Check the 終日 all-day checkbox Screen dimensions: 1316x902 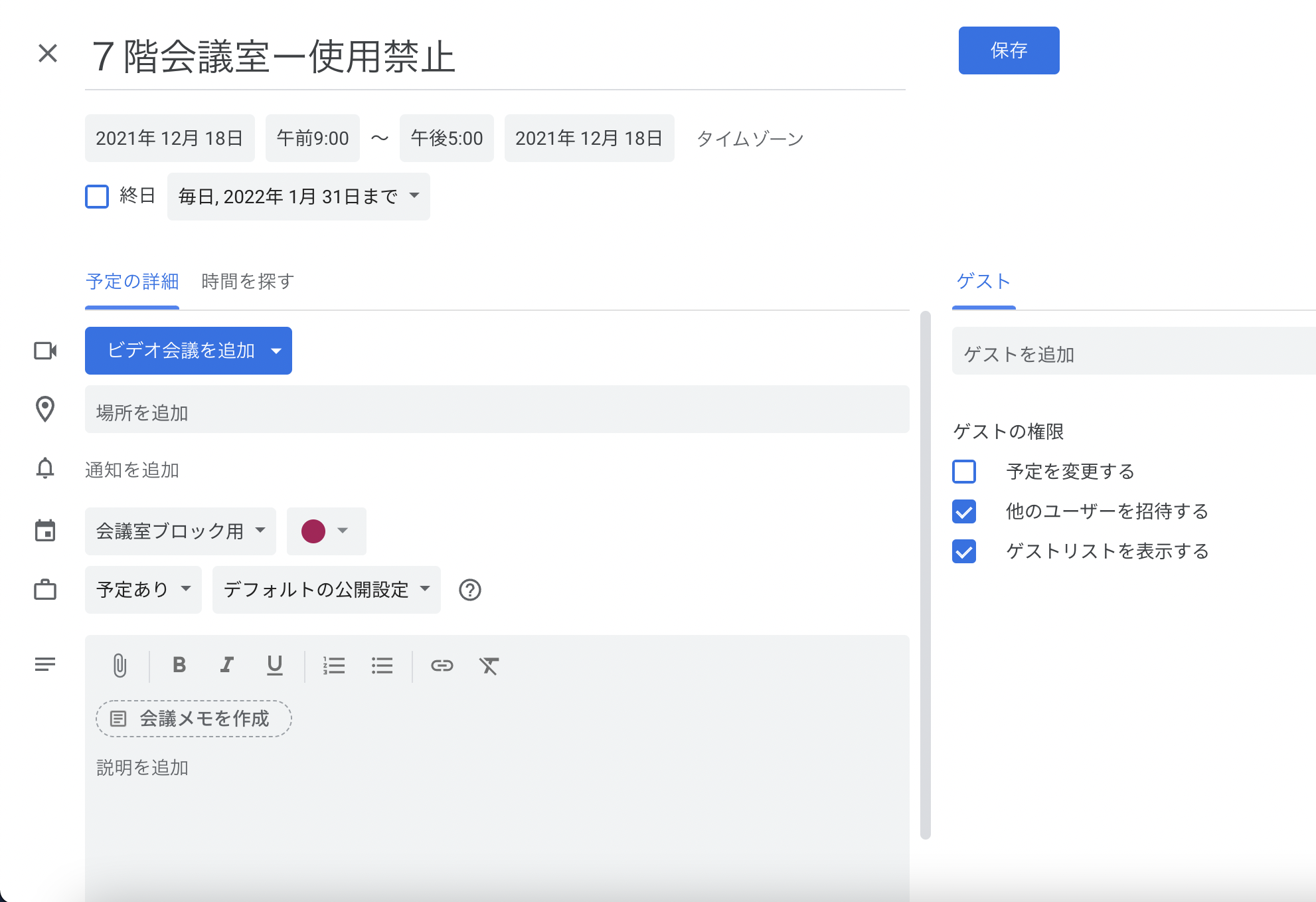tap(97, 197)
